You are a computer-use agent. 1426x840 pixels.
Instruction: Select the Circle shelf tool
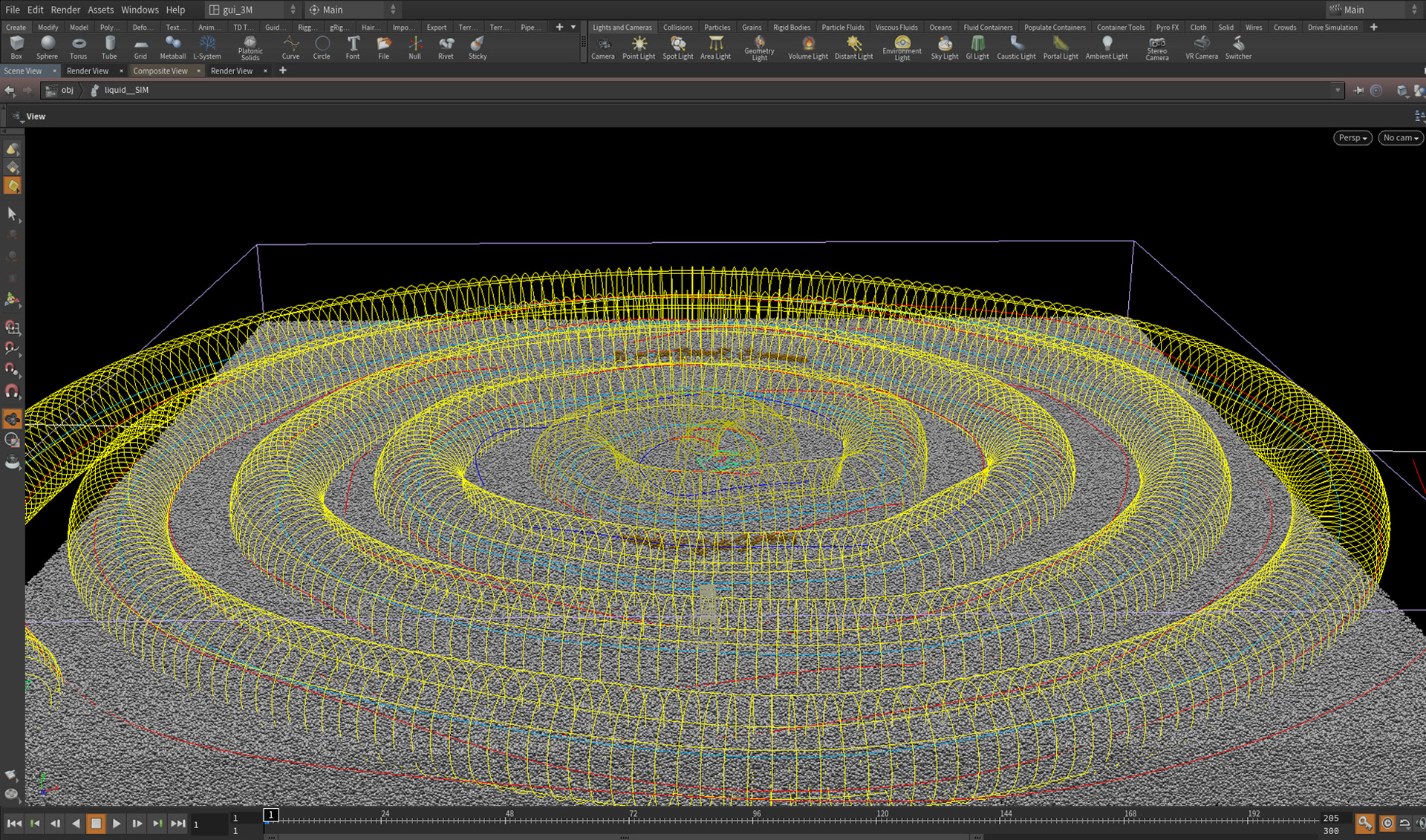322,48
